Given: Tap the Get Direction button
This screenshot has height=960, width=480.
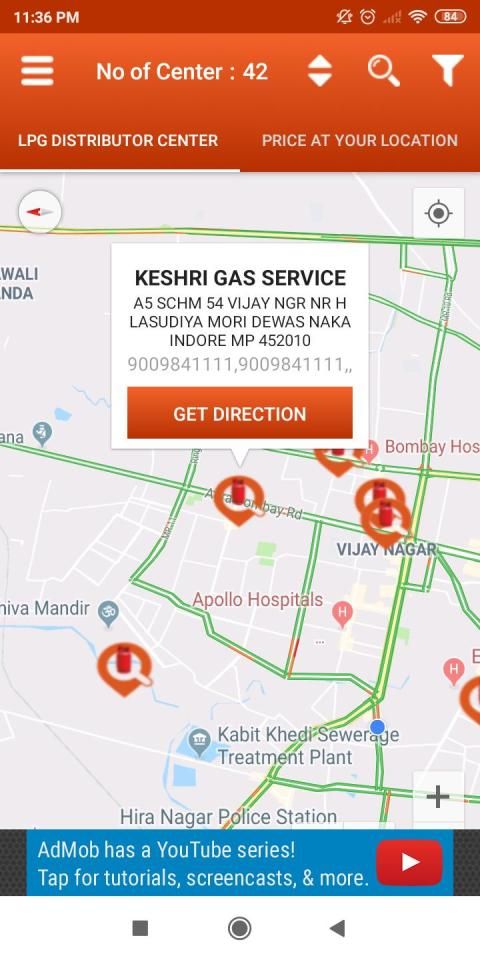Looking at the screenshot, I should click(240, 413).
